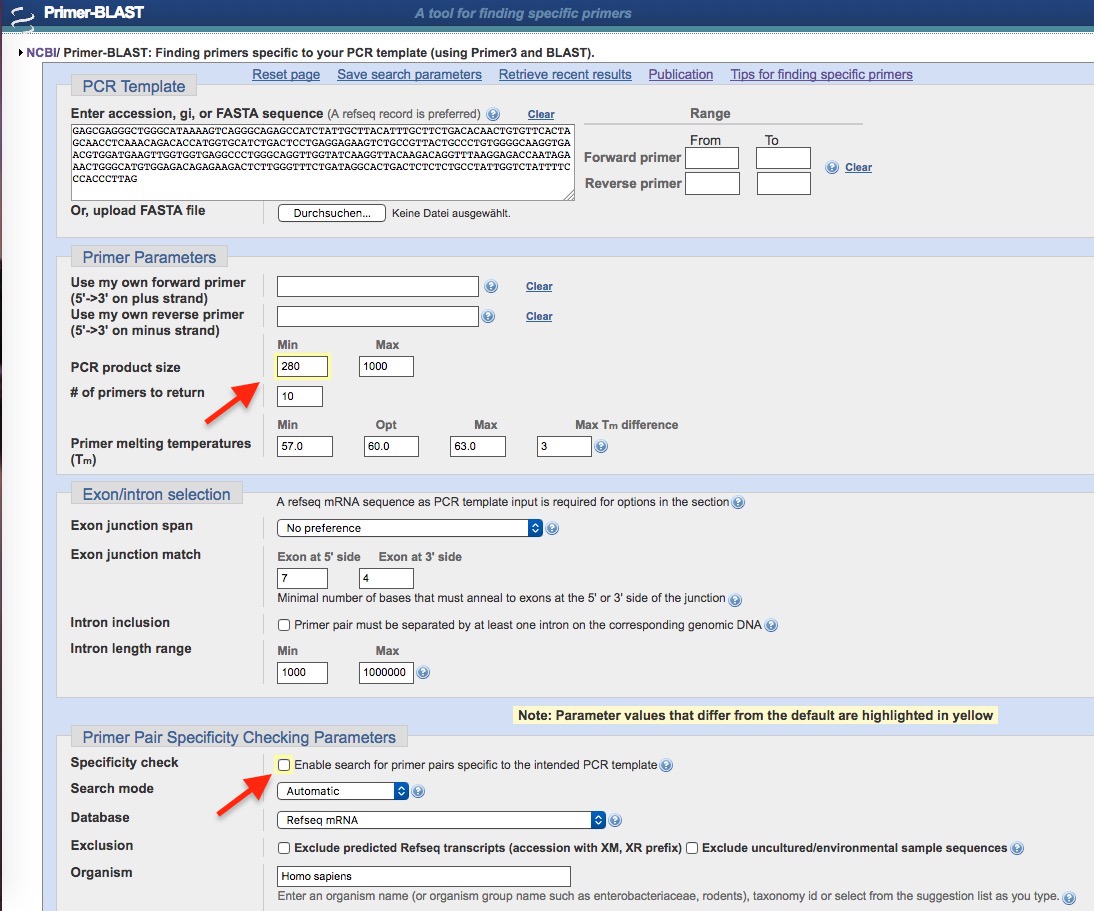Click help icon next to forward primer field
Image resolution: width=1094 pixels, height=911 pixels.
(x=491, y=287)
